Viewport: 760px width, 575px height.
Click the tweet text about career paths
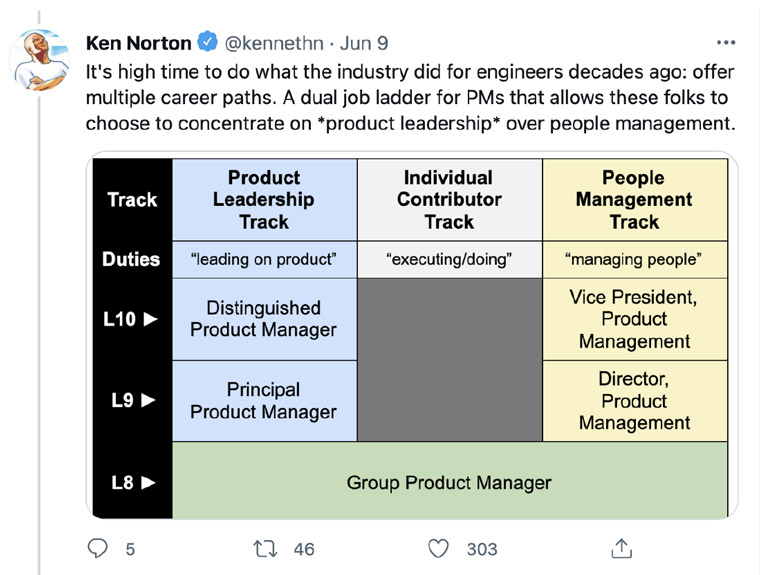coord(411,97)
